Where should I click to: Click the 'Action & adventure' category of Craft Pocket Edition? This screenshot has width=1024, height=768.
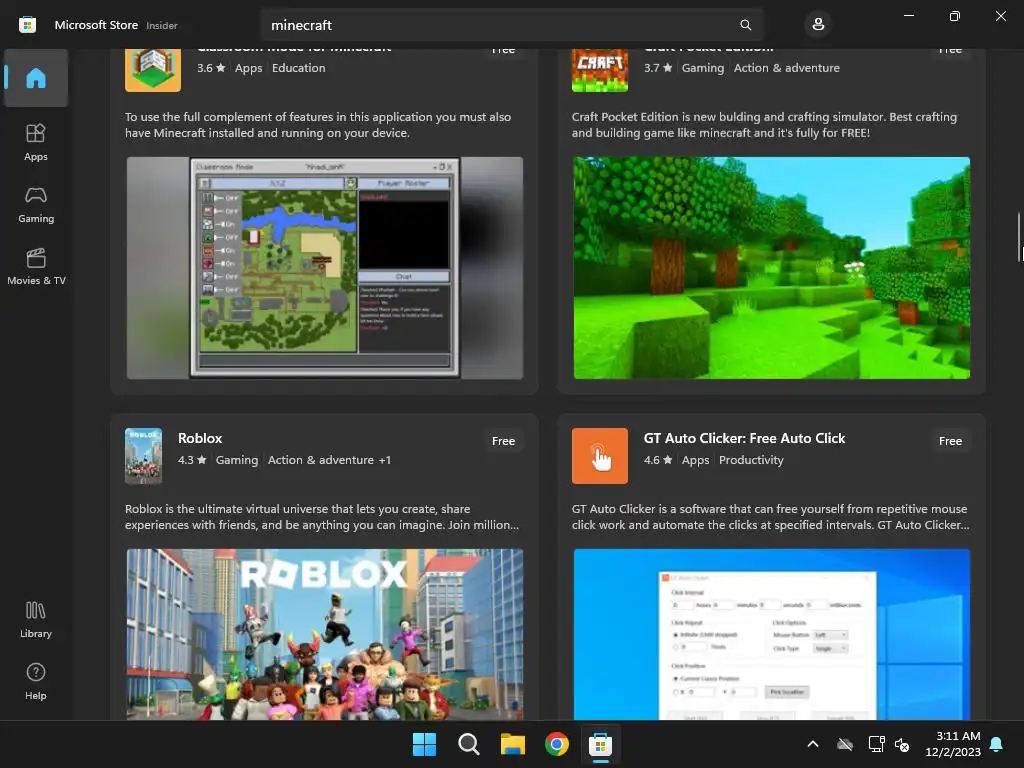[786, 68]
